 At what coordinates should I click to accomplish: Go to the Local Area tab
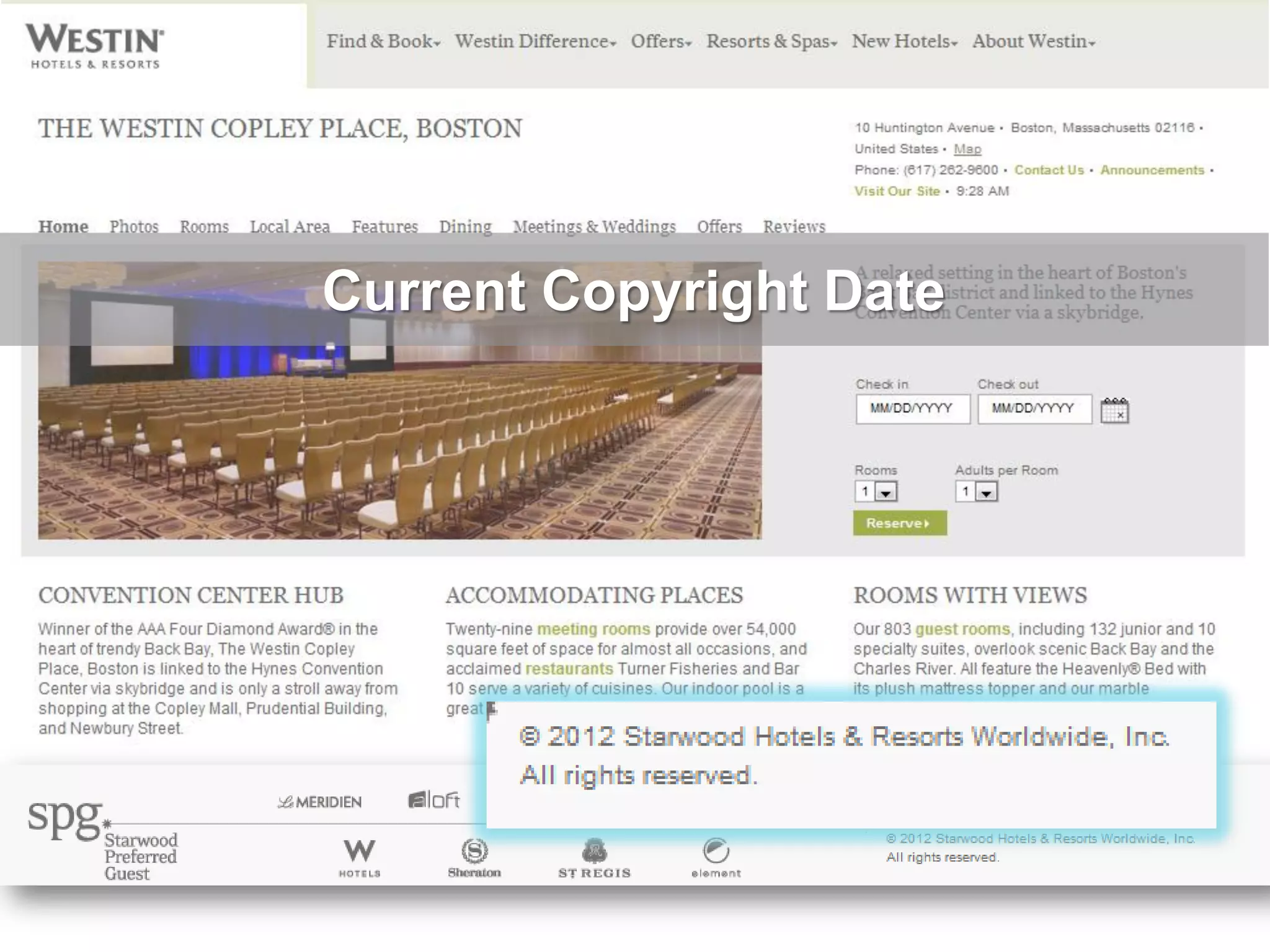(290, 227)
